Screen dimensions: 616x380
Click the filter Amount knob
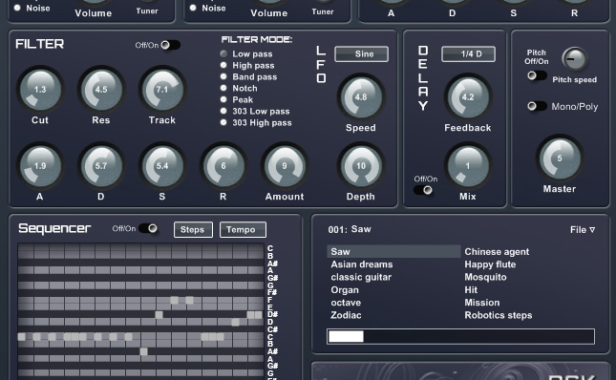(x=284, y=166)
